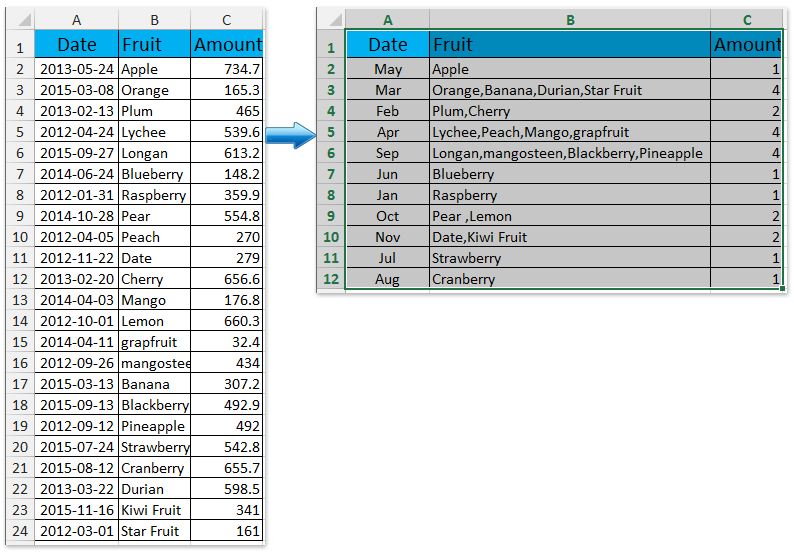Click the cell with date 2012-03-01
The height and width of the screenshot is (552, 794).
(76, 531)
